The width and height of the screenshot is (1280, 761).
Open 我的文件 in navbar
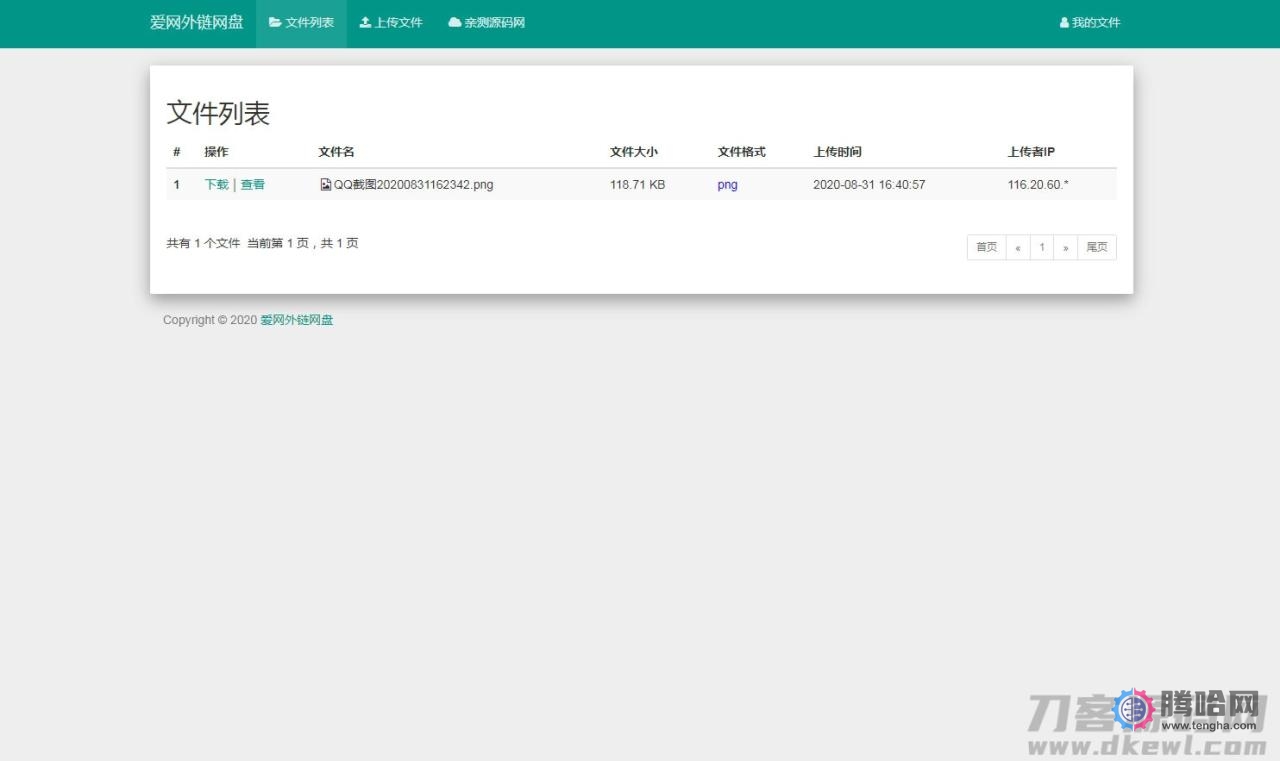point(1090,23)
